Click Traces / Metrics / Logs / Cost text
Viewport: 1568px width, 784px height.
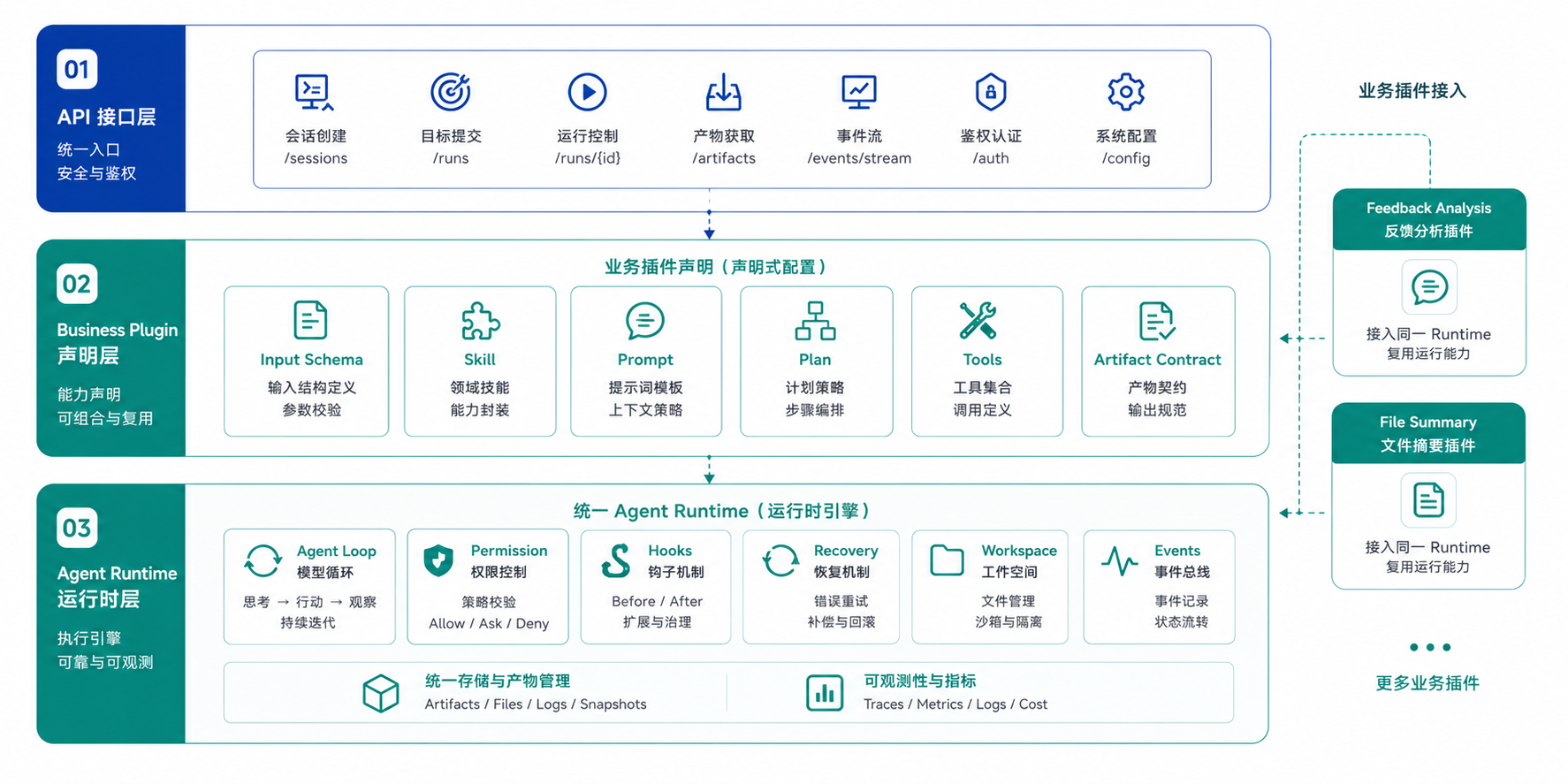(955, 704)
